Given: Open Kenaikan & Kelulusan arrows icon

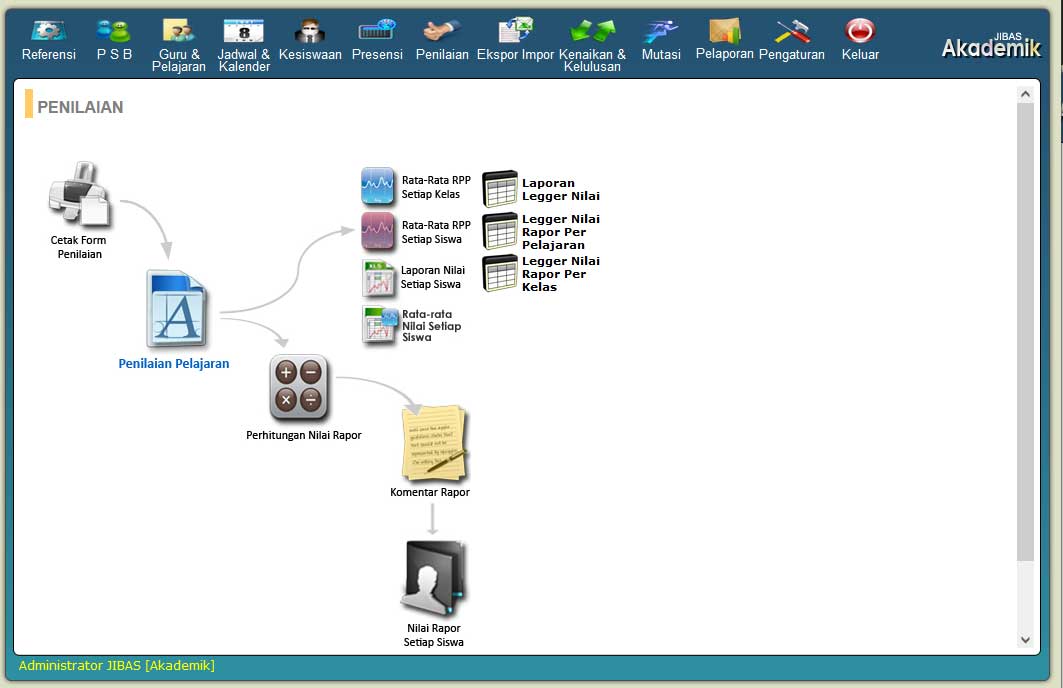Looking at the screenshot, I should click(593, 31).
